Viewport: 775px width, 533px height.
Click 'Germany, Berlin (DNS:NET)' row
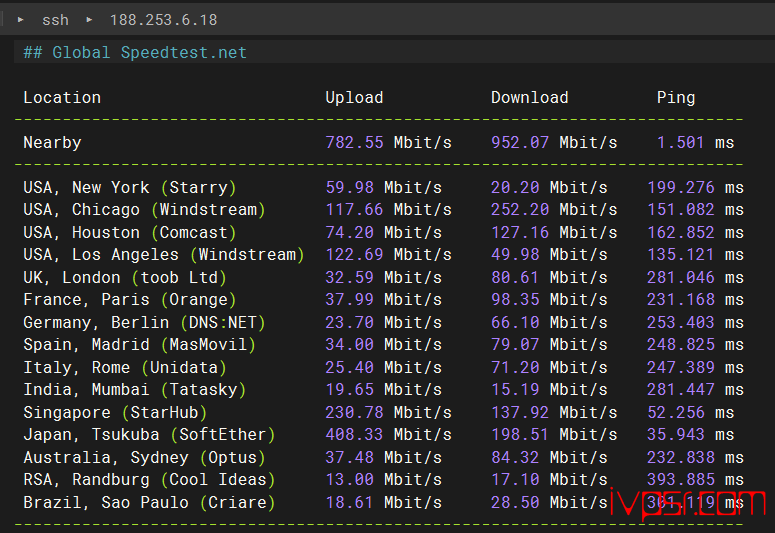pos(144,322)
